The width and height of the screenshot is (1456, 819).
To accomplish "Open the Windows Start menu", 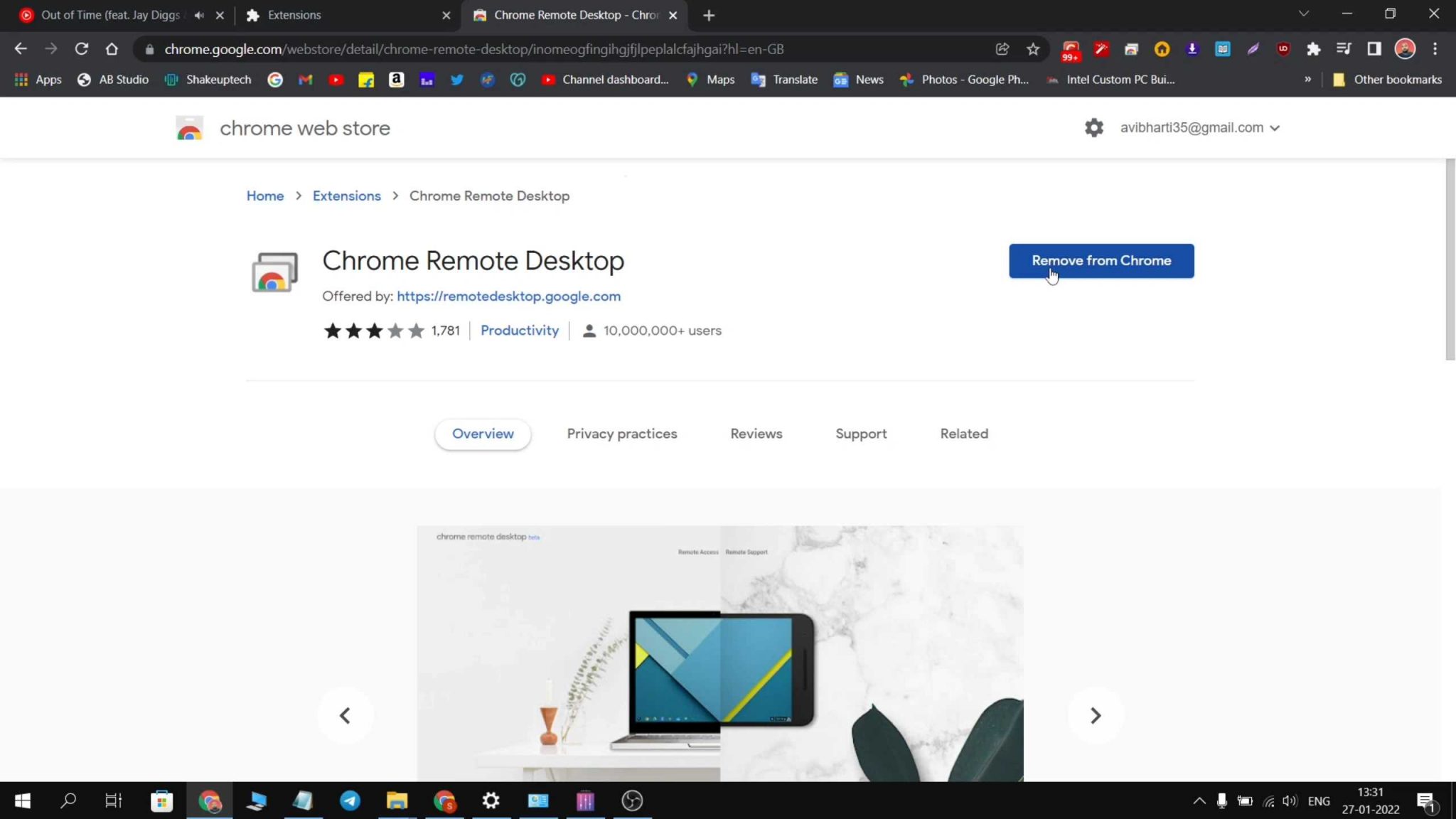I will click(22, 801).
